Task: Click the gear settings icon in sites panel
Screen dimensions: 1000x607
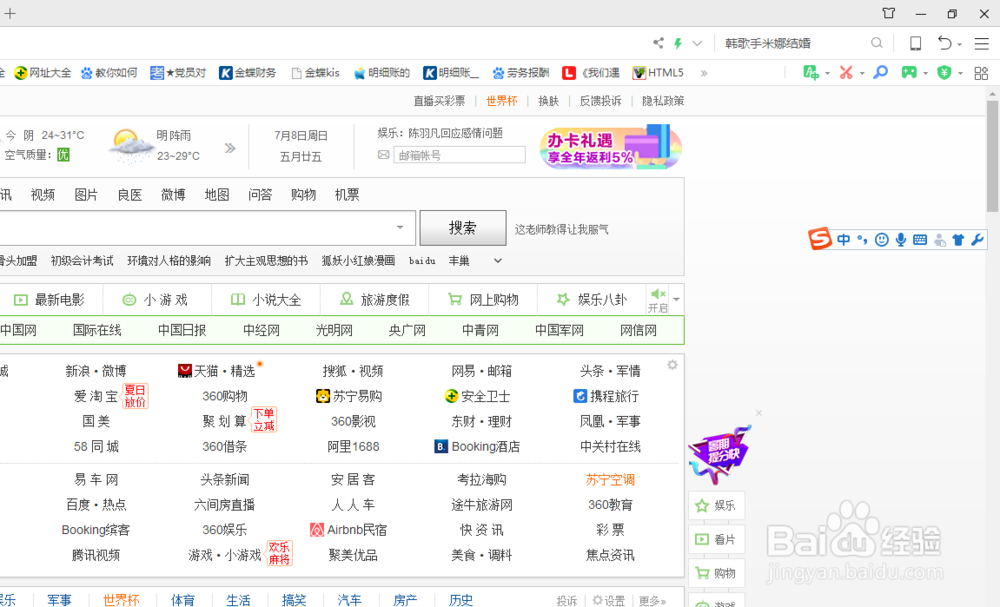Action: tap(672, 365)
